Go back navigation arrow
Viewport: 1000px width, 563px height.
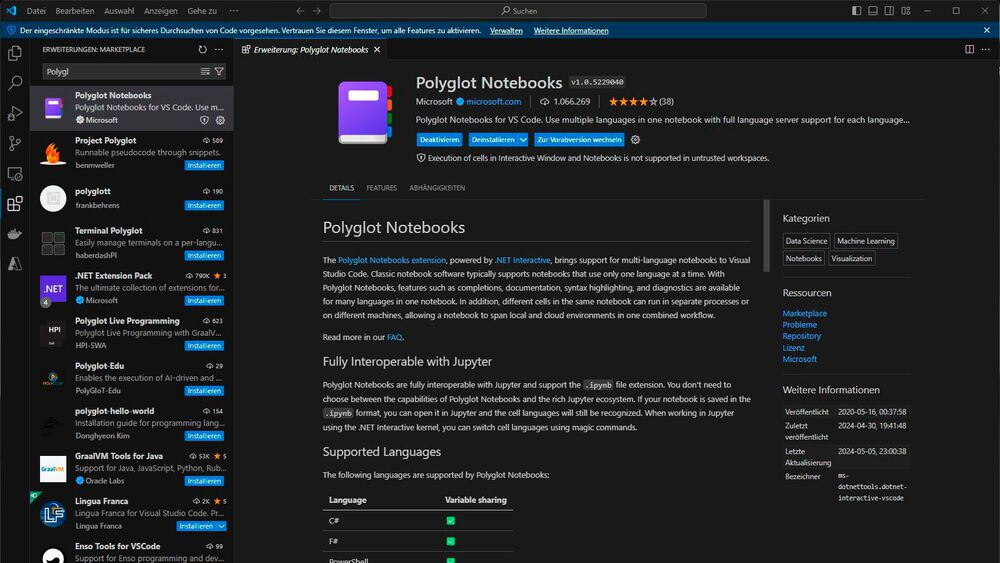point(300,11)
